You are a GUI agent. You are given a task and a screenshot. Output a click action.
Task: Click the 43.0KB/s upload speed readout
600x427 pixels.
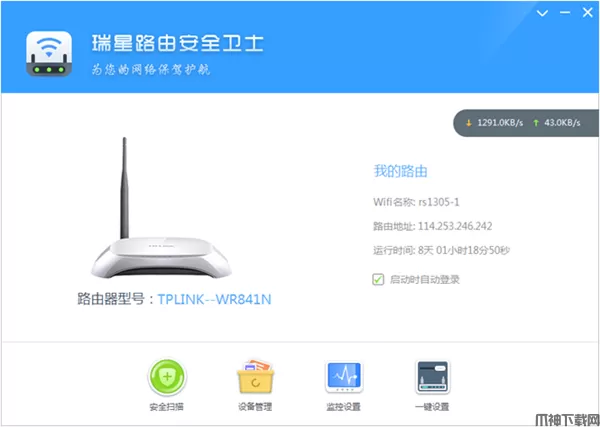(562, 123)
